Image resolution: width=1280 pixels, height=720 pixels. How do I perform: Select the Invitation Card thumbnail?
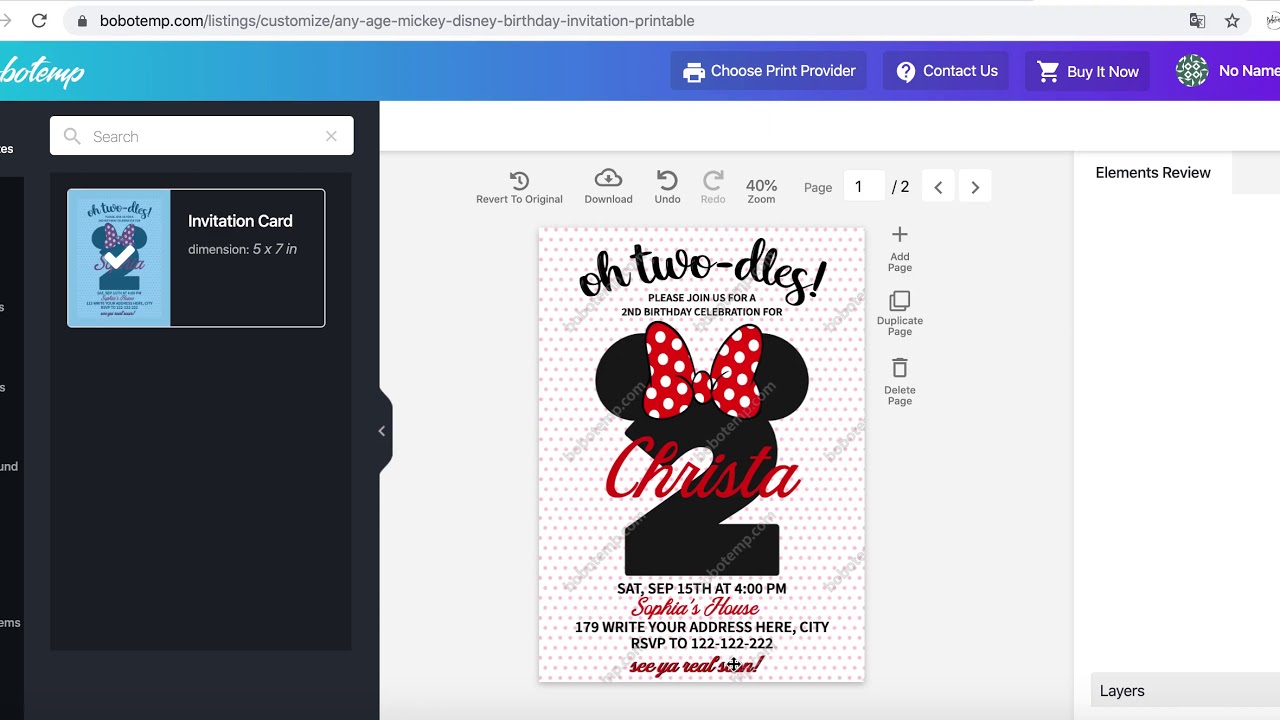pos(119,258)
